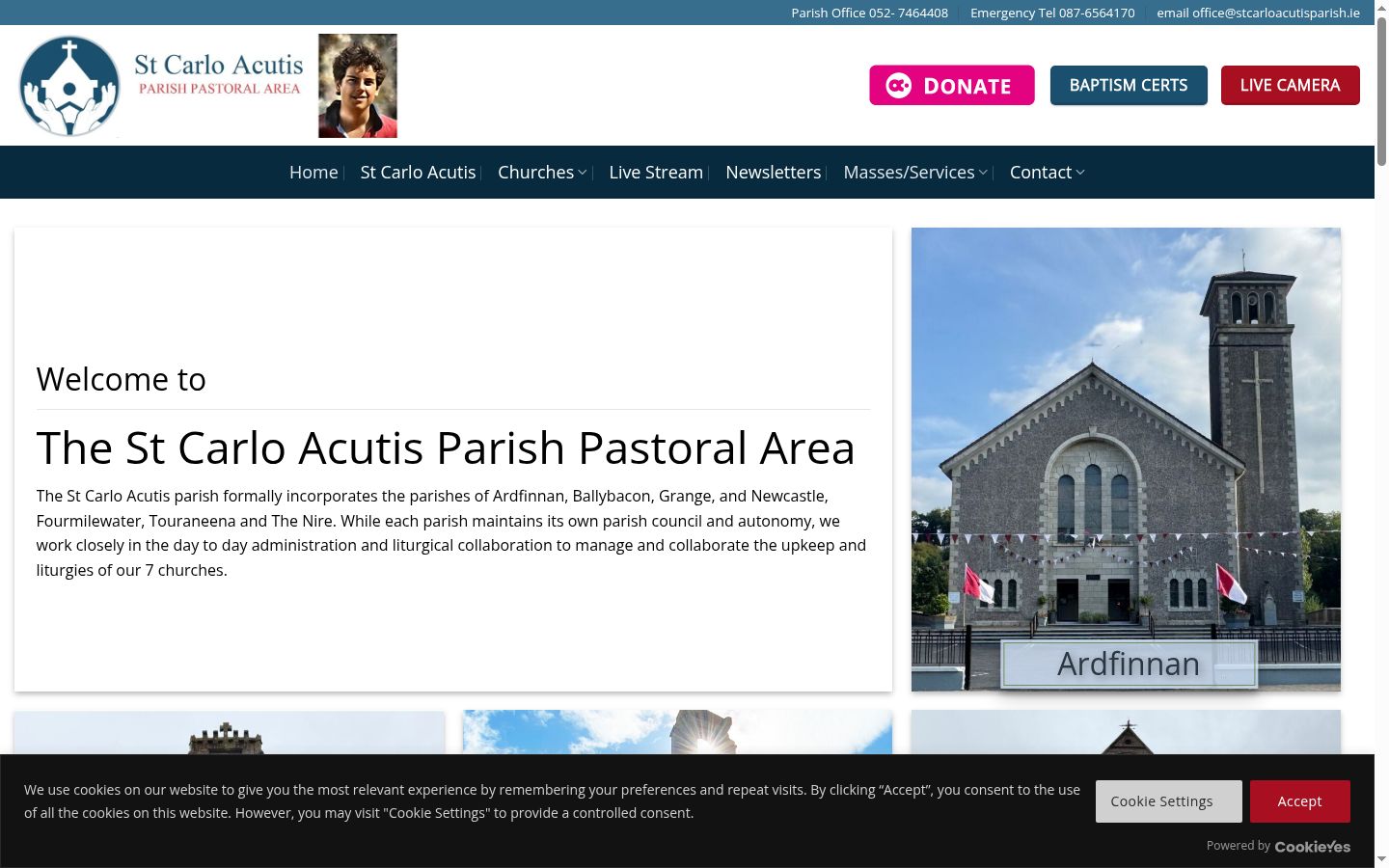Open the LIVE CAMERA feed
Screen dimensions: 1389x868
tap(1291, 85)
